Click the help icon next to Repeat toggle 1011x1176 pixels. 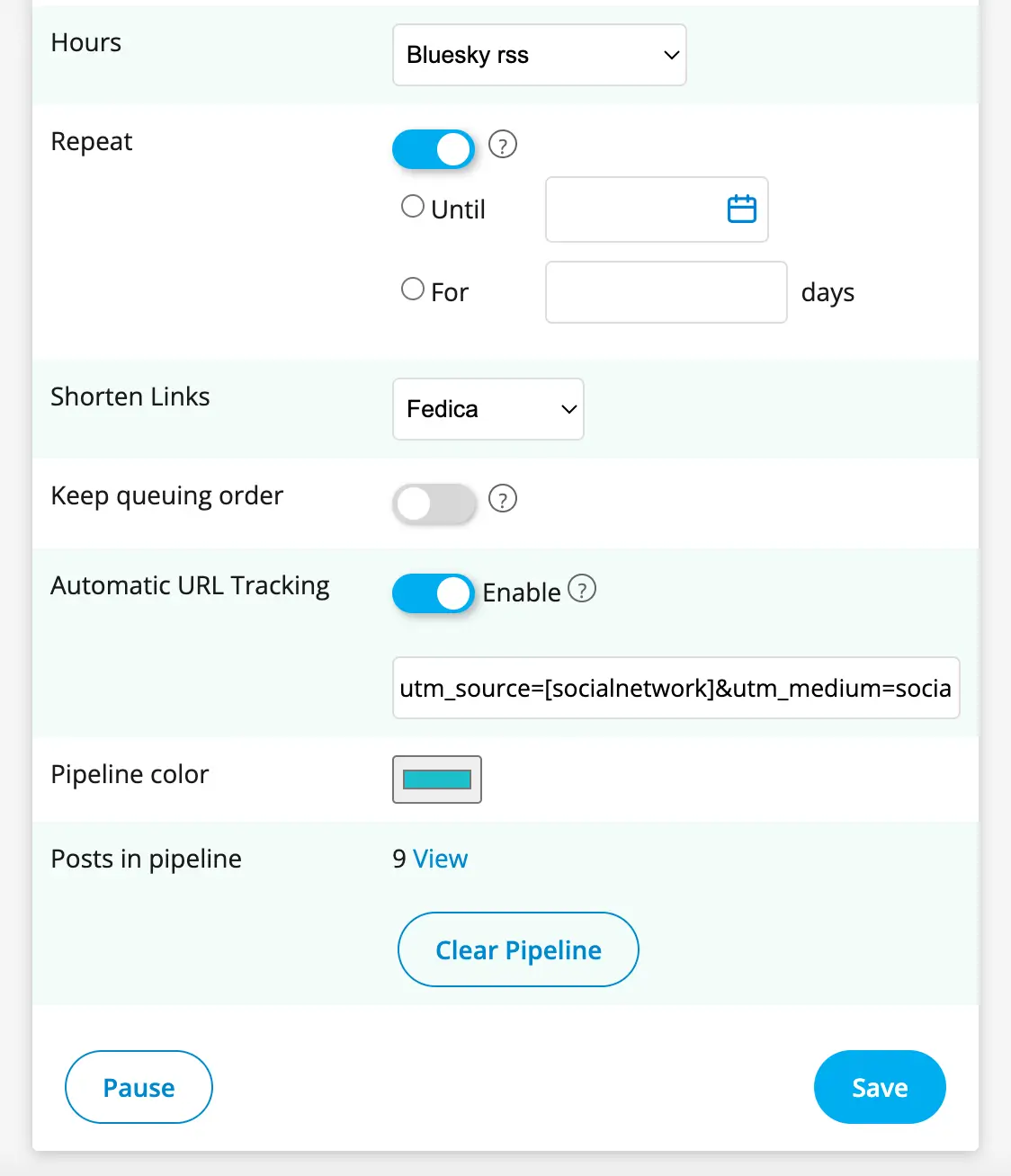(x=503, y=145)
